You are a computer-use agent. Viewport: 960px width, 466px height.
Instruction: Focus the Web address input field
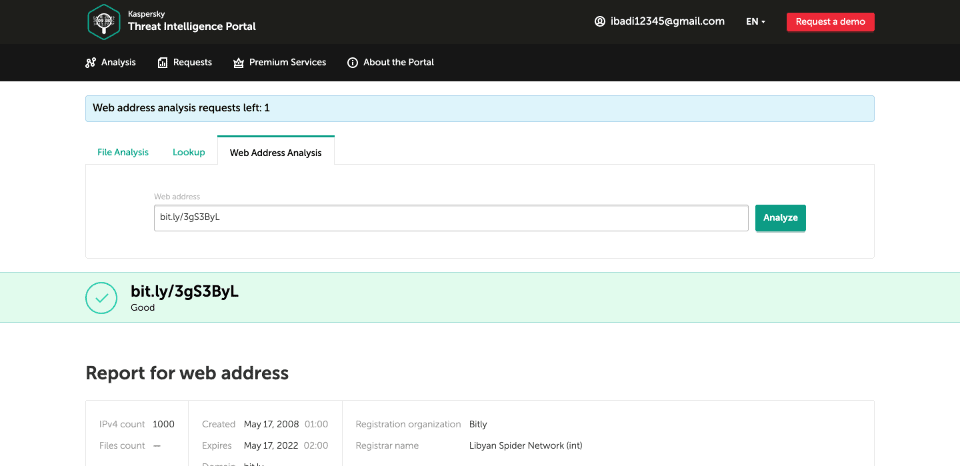coord(451,218)
